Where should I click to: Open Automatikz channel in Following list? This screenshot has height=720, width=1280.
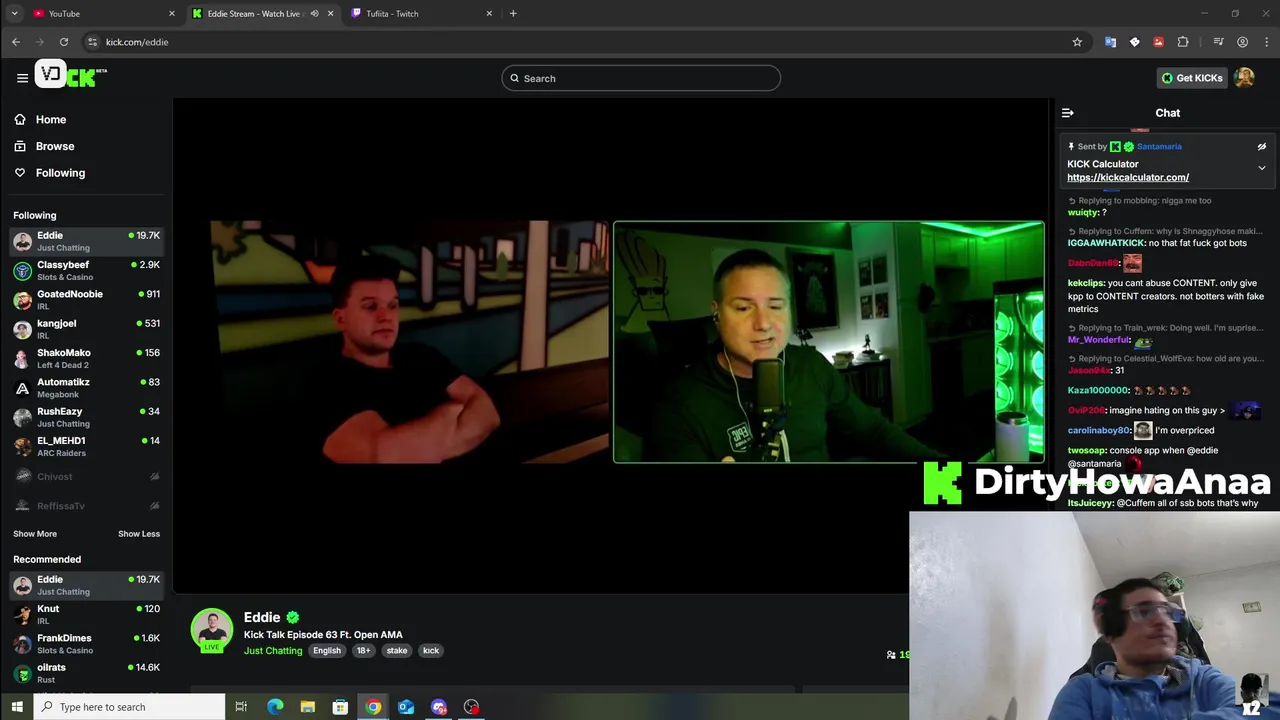[87, 388]
